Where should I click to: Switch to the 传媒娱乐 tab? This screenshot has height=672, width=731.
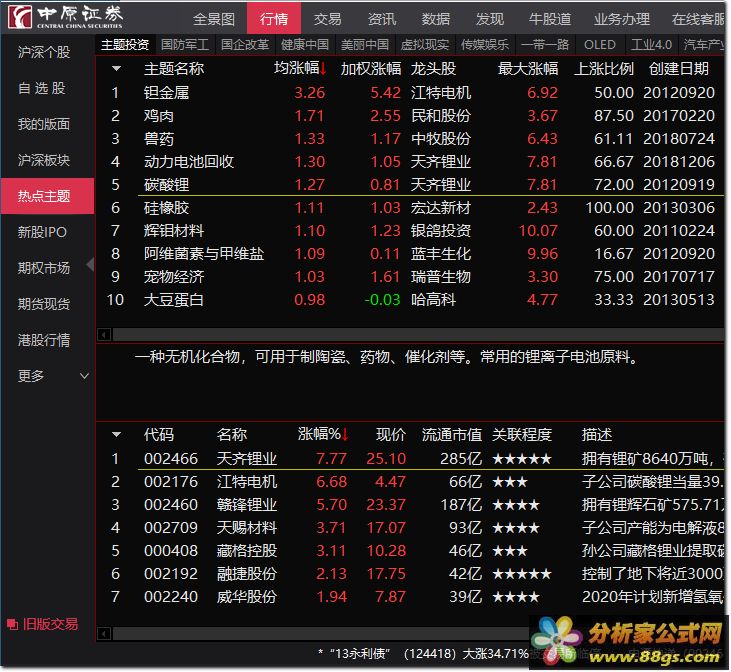485,45
